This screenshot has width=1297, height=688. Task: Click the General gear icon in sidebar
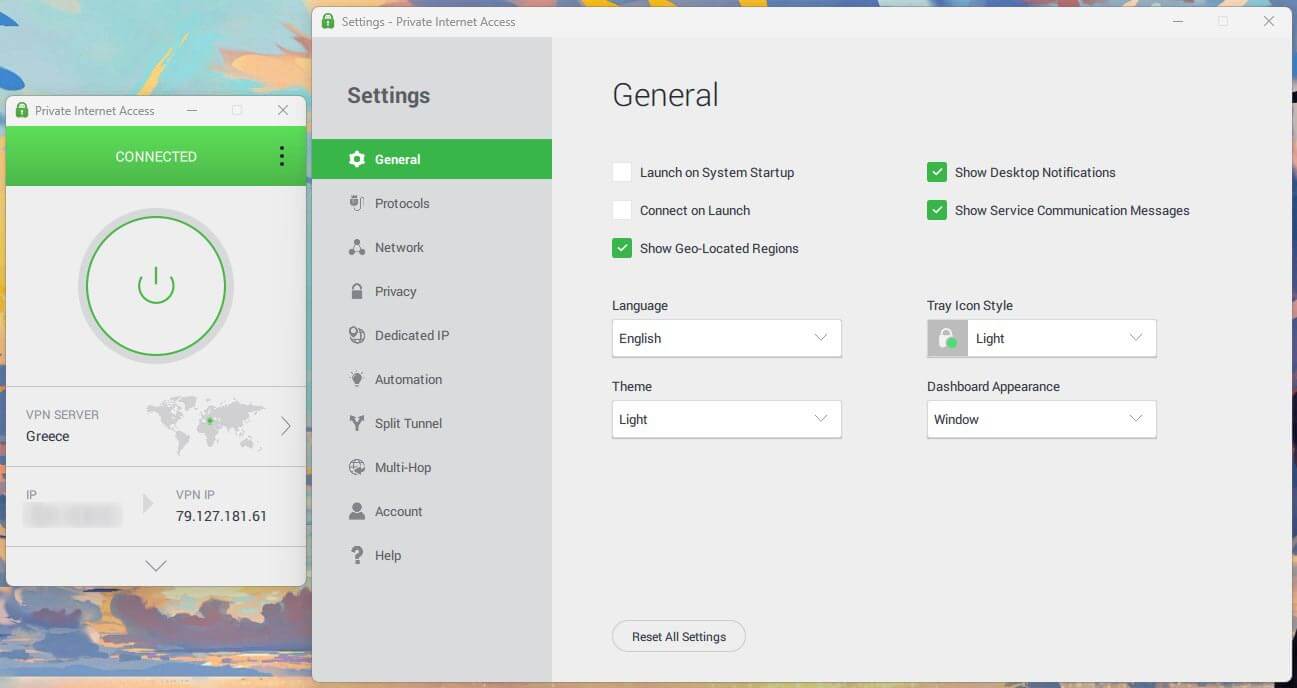357,159
